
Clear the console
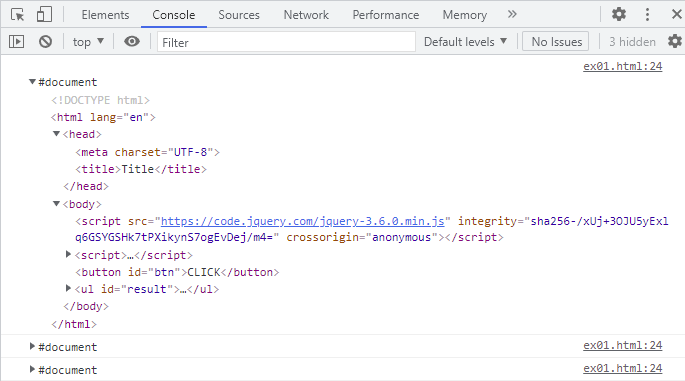[45, 42]
